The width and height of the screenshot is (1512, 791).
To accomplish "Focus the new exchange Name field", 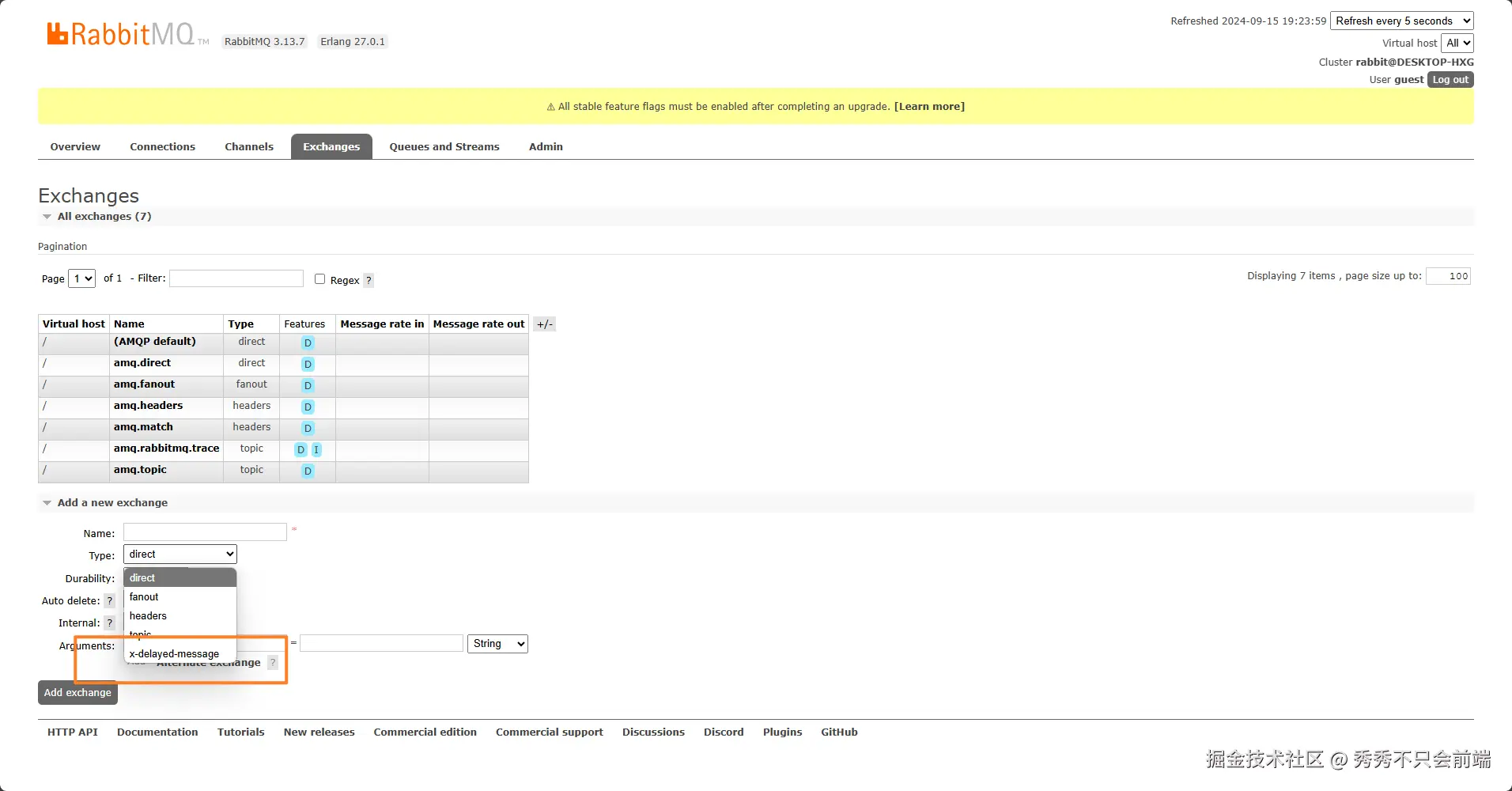I will [205, 532].
